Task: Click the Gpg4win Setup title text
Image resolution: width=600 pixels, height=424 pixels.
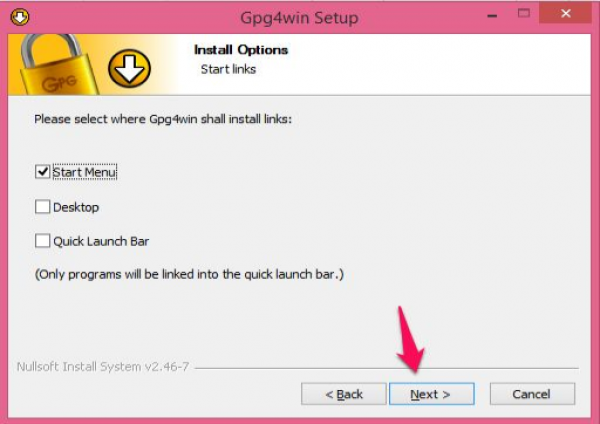Action: pyautogui.click(x=299, y=18)
